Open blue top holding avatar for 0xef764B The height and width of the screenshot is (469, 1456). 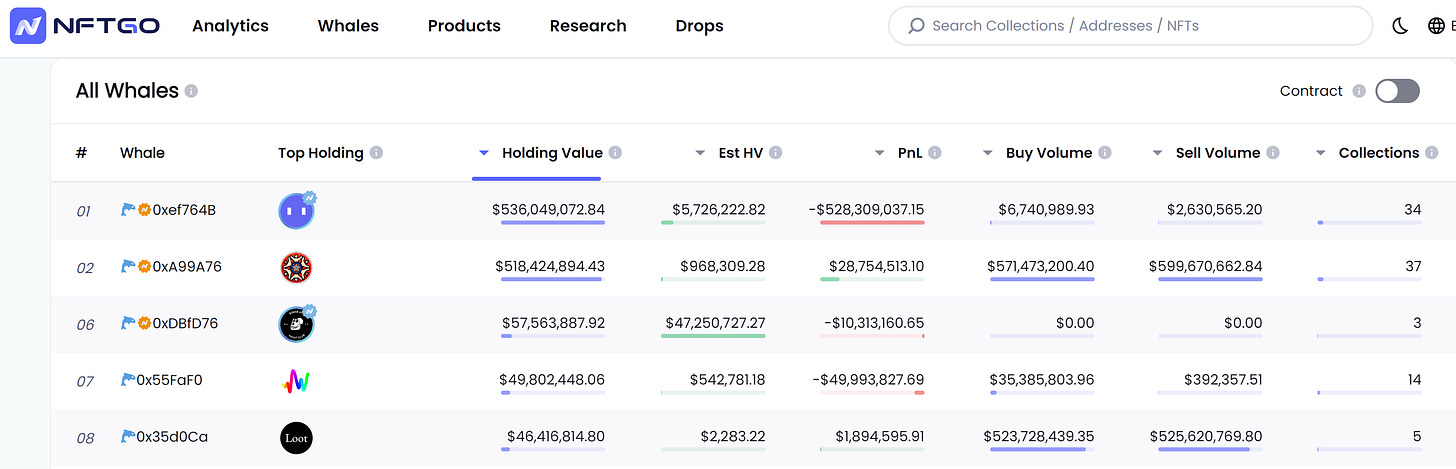296,211
